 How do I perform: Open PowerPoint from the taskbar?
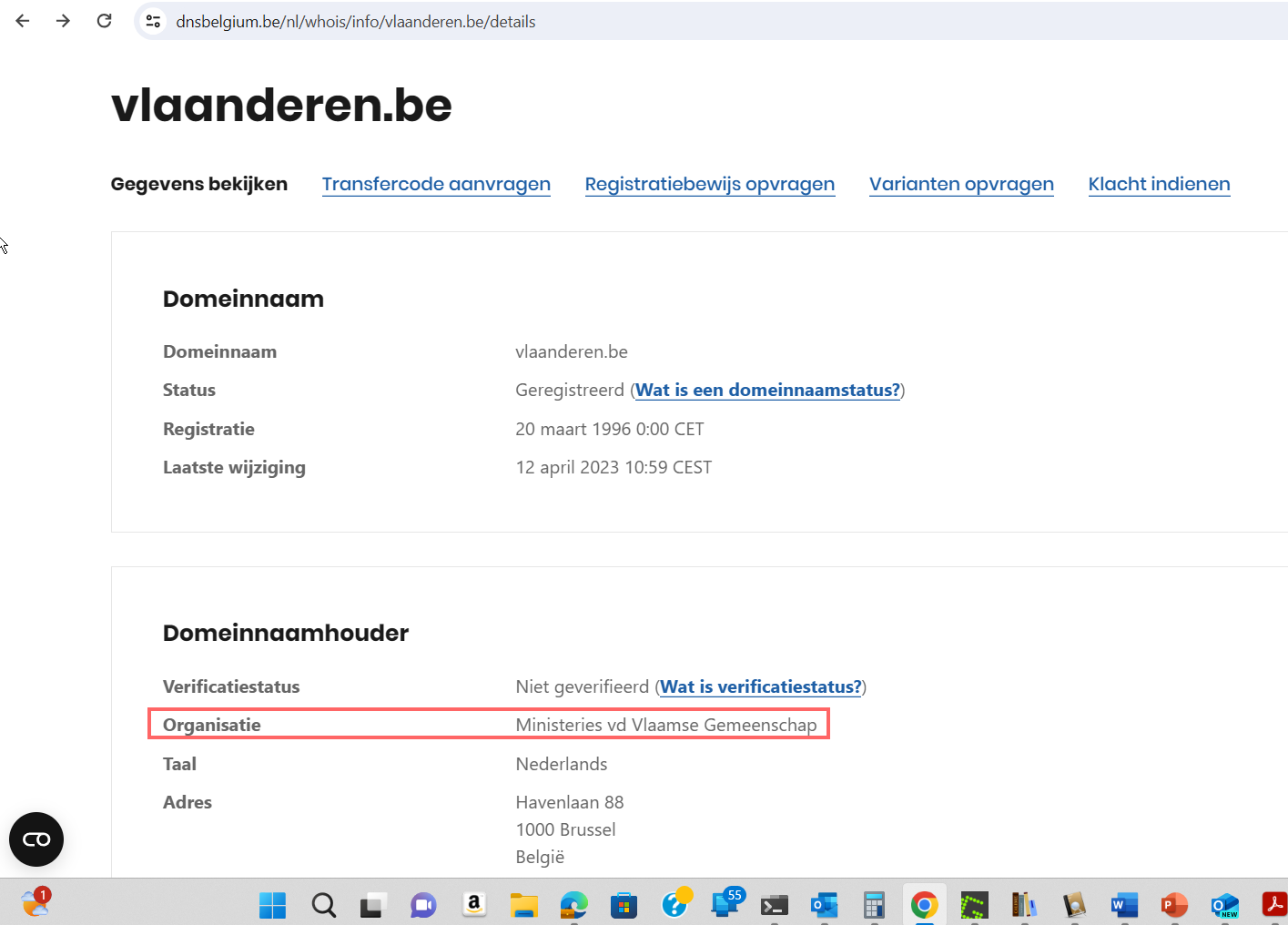[x=1174, y=905]
